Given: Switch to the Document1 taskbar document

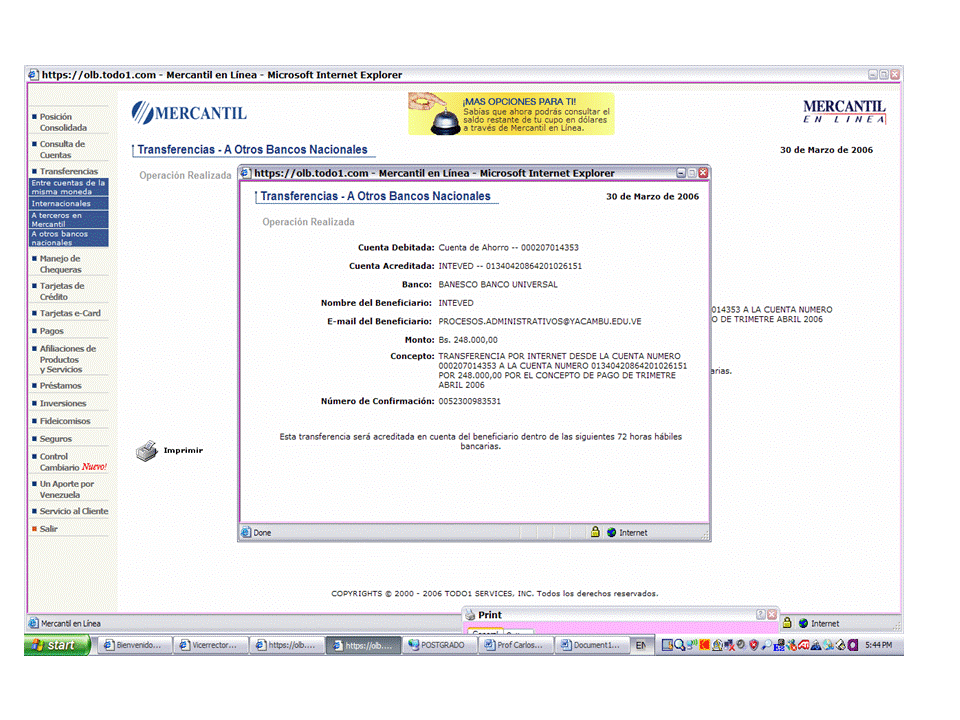Looking at the screenshot, I should tap(591, 645).
